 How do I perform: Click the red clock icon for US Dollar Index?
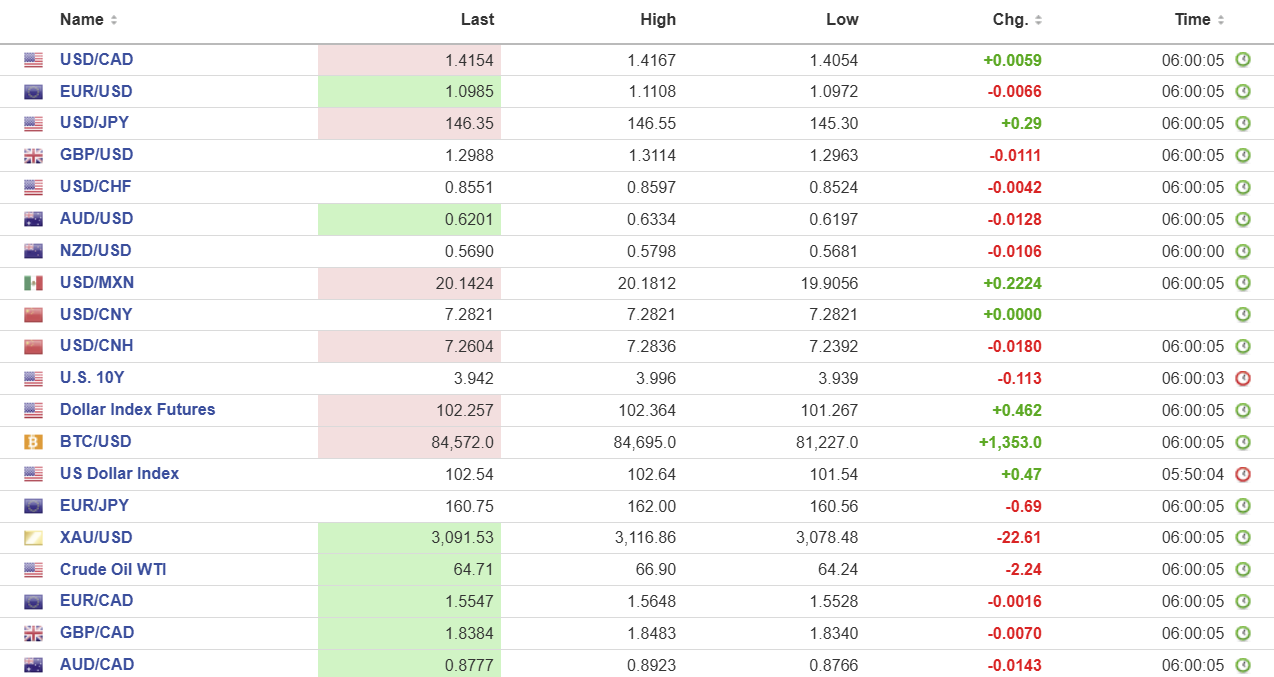click(1243, 474)
